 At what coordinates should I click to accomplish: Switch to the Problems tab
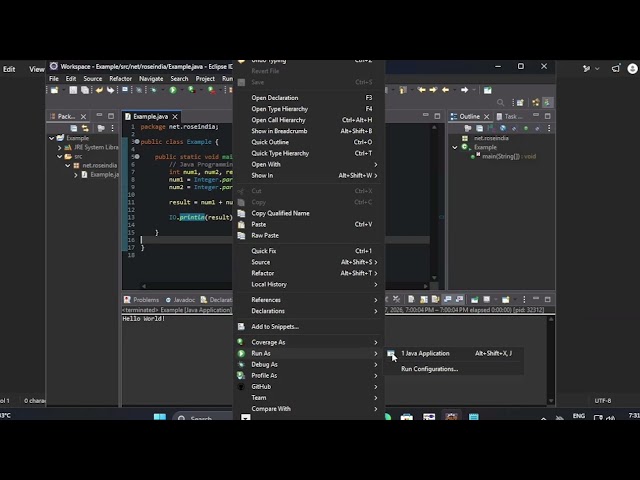[141, 300]
